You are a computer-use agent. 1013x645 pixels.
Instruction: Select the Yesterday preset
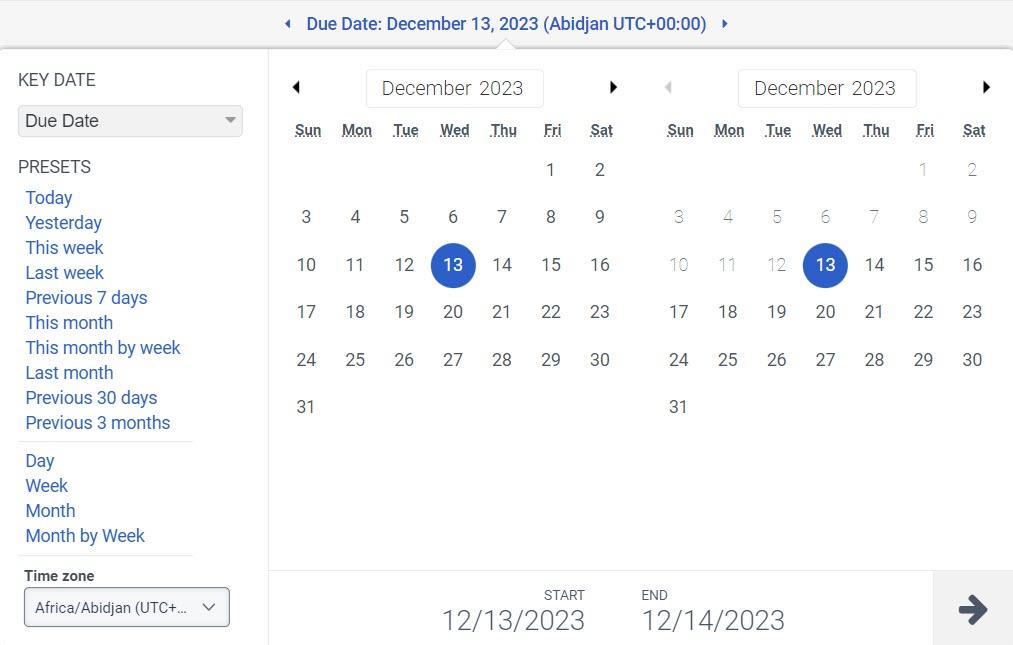[63, 222]
